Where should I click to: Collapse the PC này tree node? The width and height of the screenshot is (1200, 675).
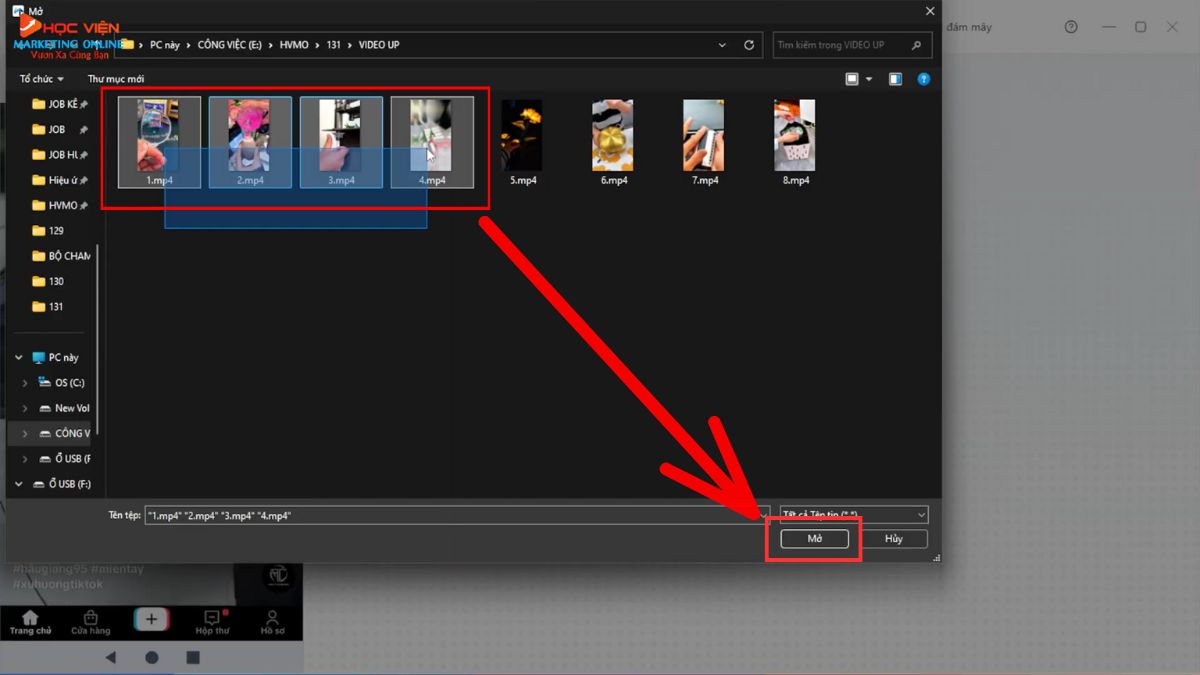pos(18,357)
